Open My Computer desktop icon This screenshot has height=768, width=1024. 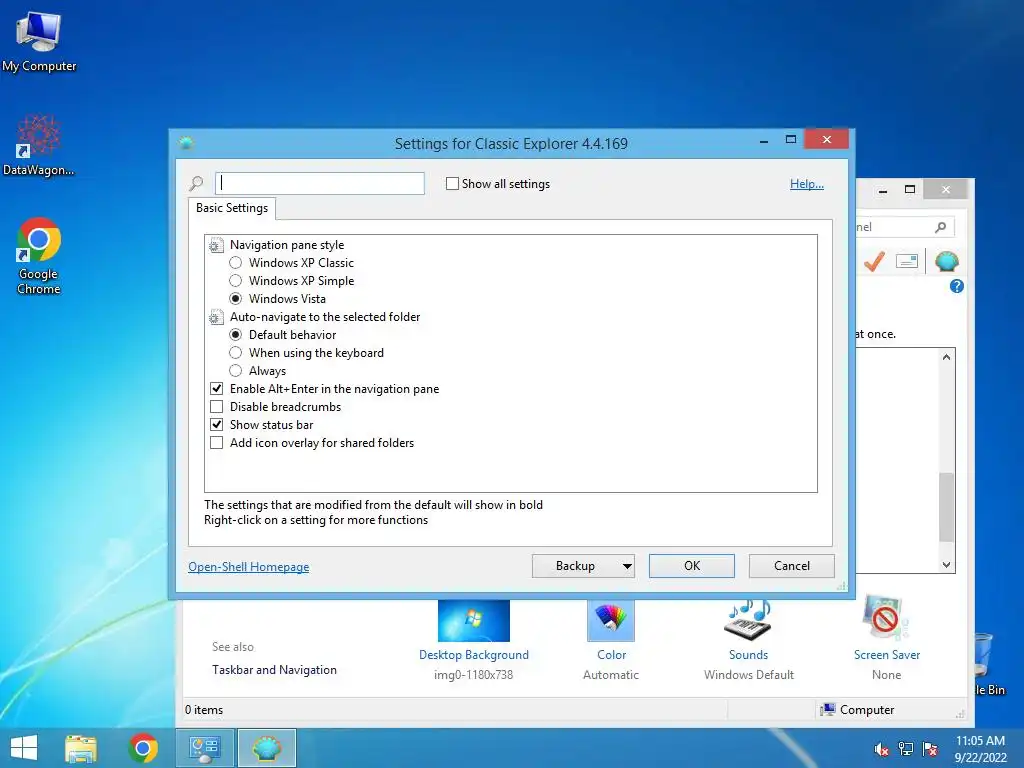[39, 42]
